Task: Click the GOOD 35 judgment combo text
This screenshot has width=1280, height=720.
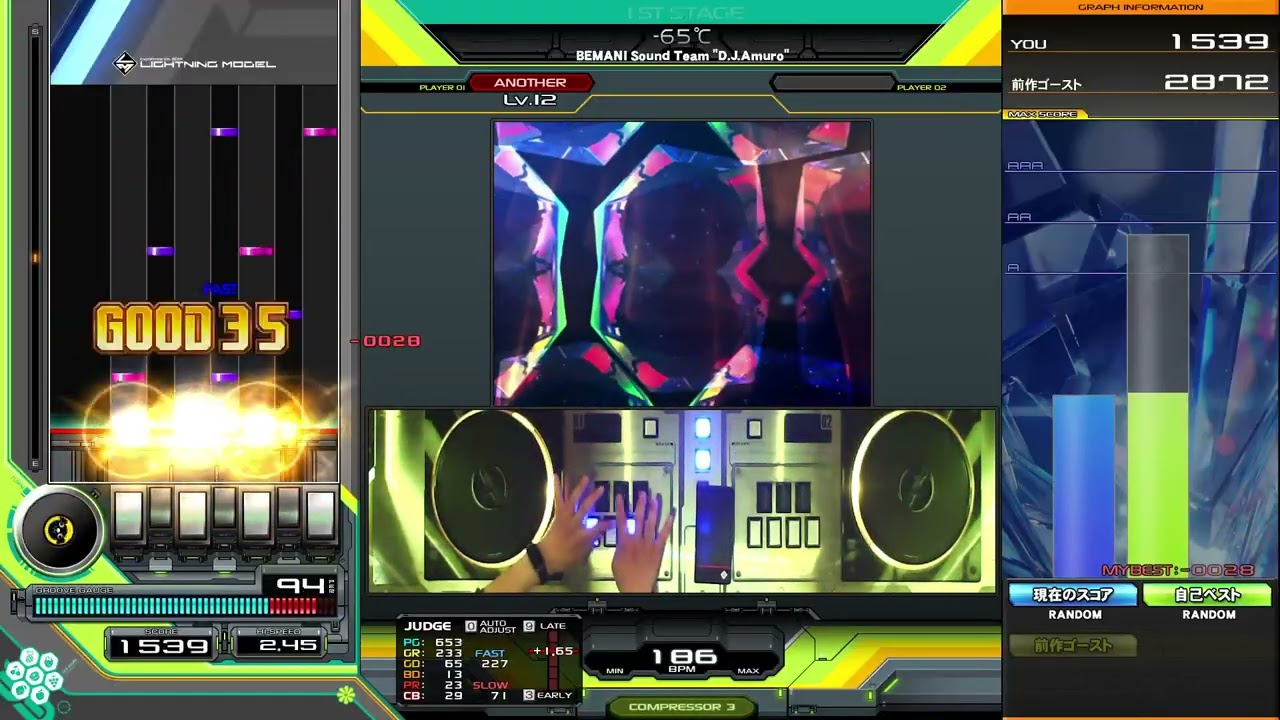Action: pos(192,328)
